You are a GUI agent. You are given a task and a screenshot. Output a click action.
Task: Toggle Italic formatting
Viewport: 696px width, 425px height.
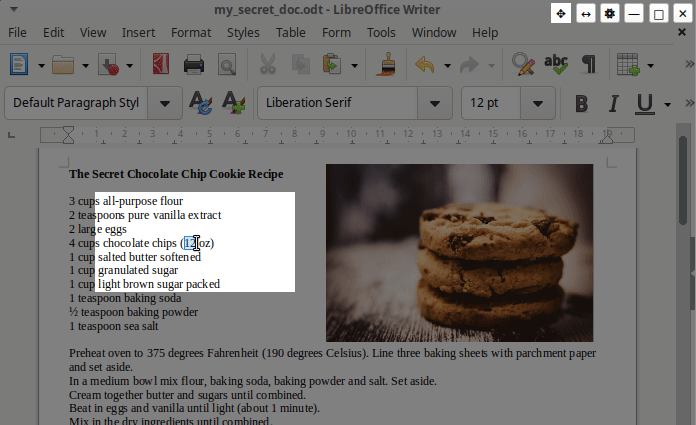[614, 104]
